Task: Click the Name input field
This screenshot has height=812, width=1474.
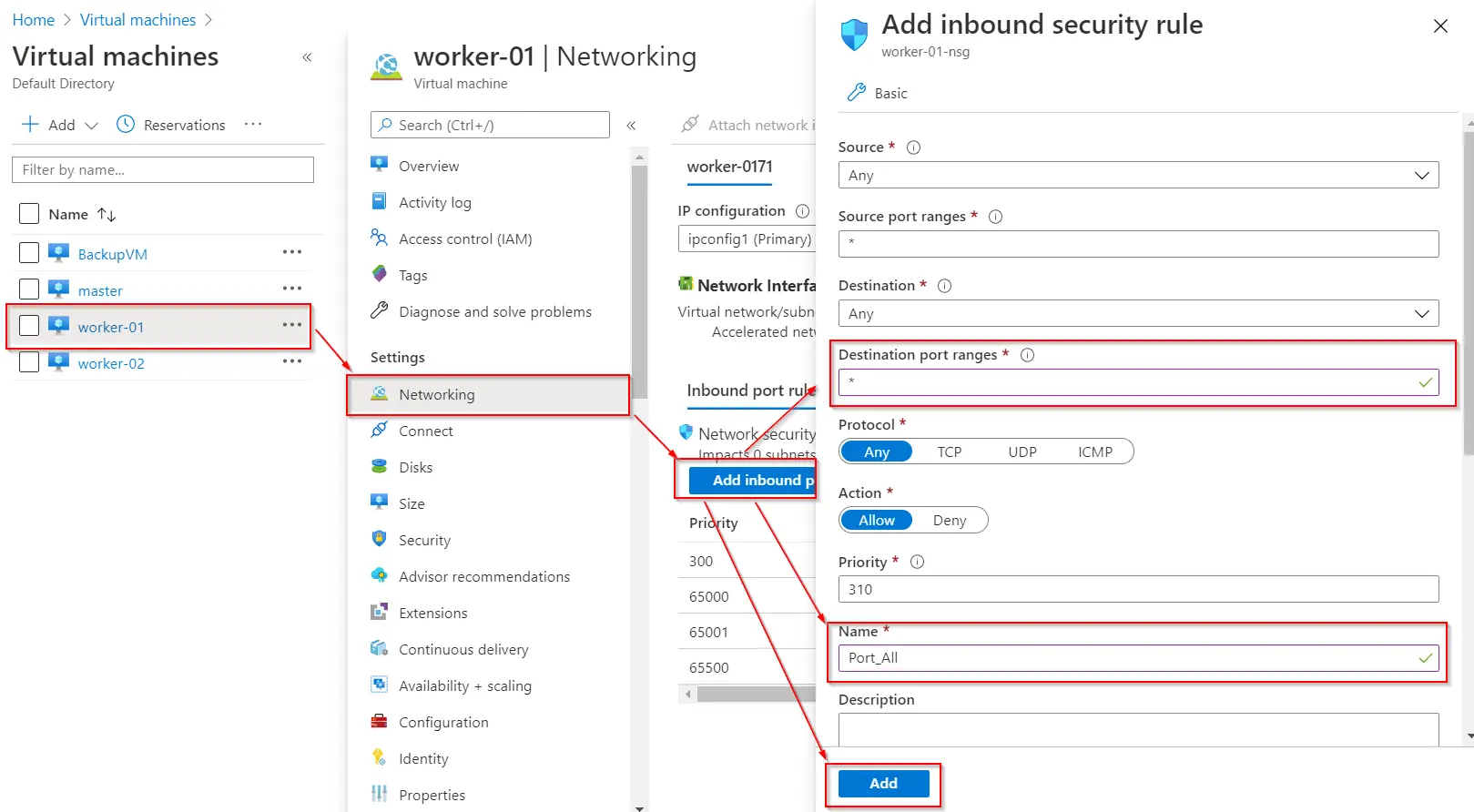Action: coord(1129,658)
